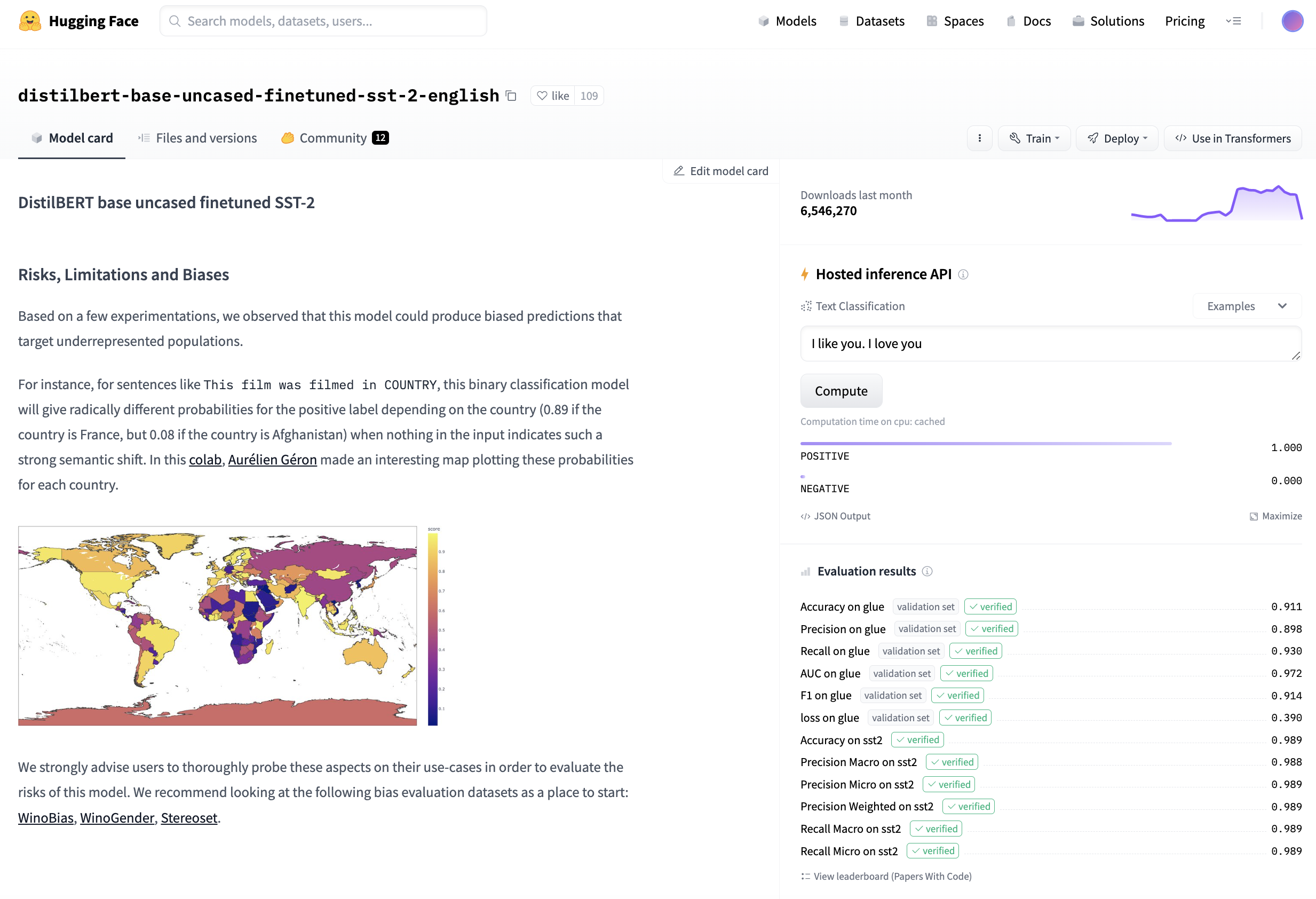The width and height of the screenshot is (1316, 899).
Task: Open the additional navigation menu icon
Action: (1233, 21)
